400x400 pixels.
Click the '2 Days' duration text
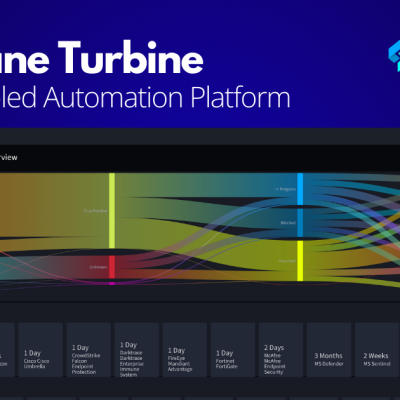point(274,348)
